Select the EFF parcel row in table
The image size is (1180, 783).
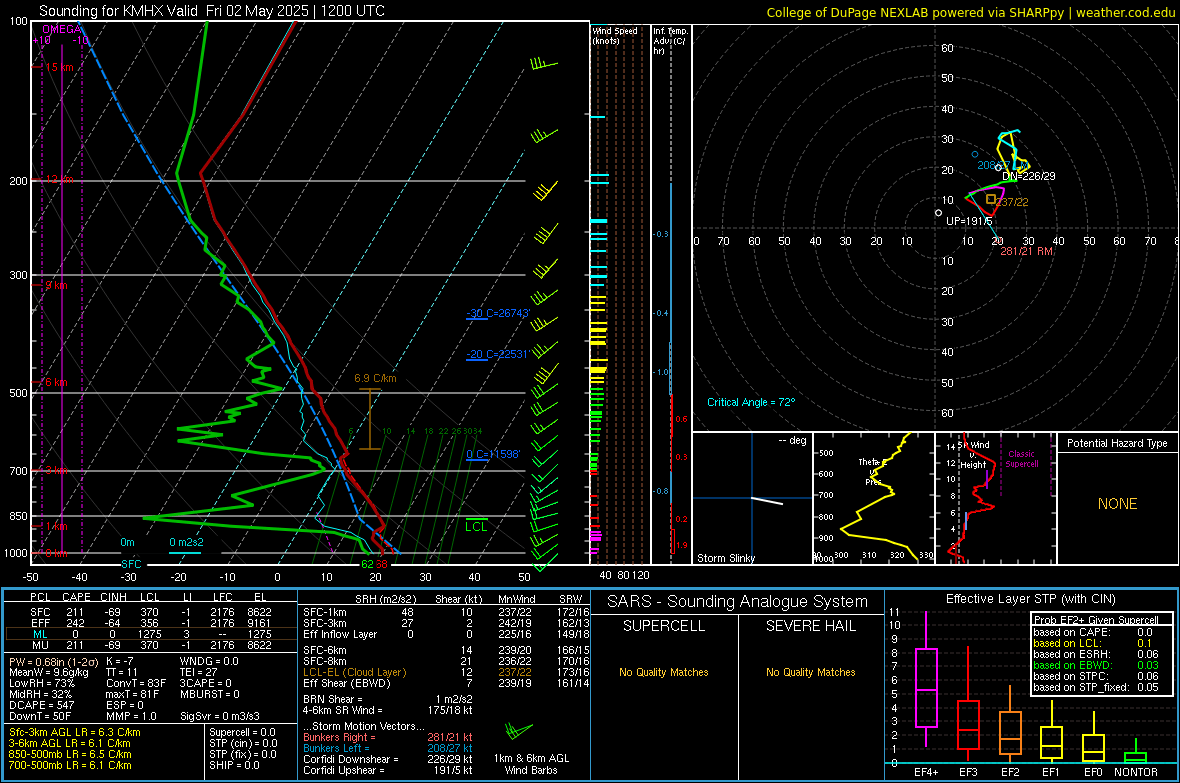[x=151, y=623]
